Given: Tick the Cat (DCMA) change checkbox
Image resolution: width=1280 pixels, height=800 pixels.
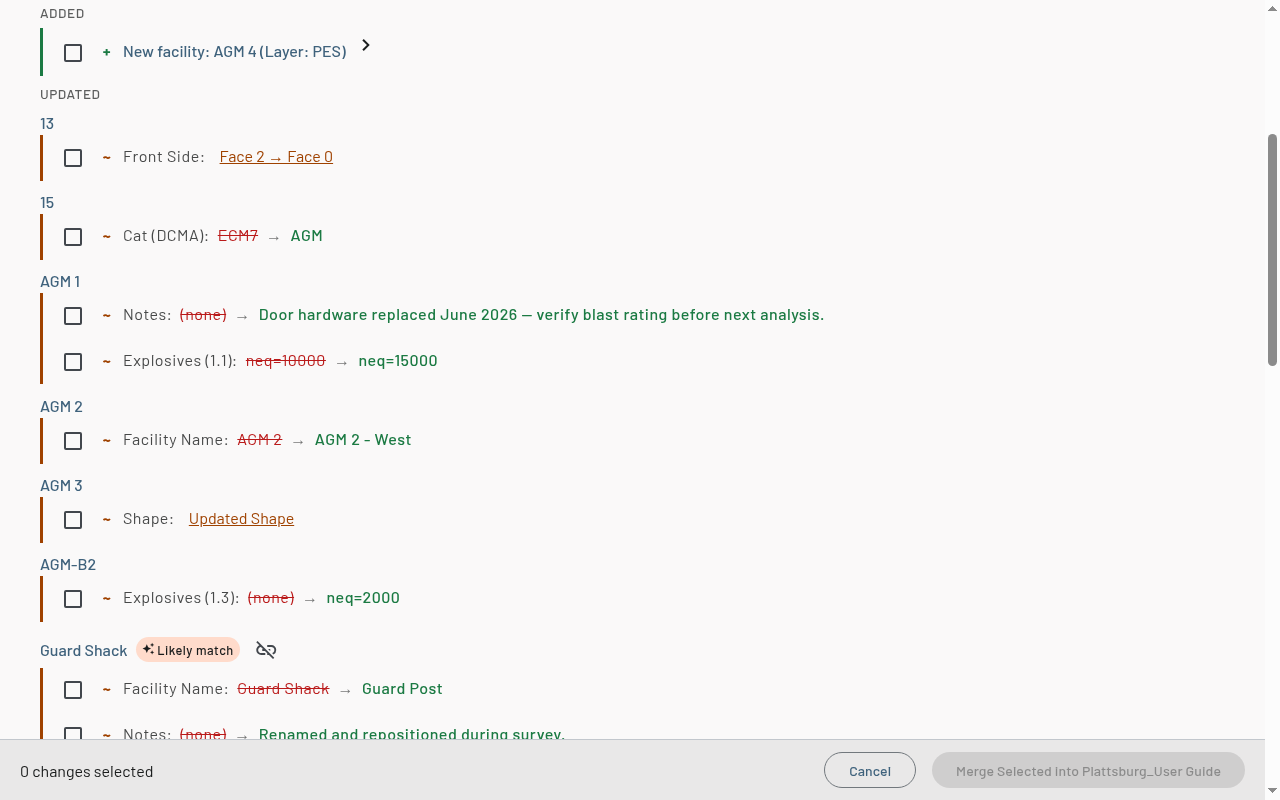Looking at the screenshot, I should 73,237.
